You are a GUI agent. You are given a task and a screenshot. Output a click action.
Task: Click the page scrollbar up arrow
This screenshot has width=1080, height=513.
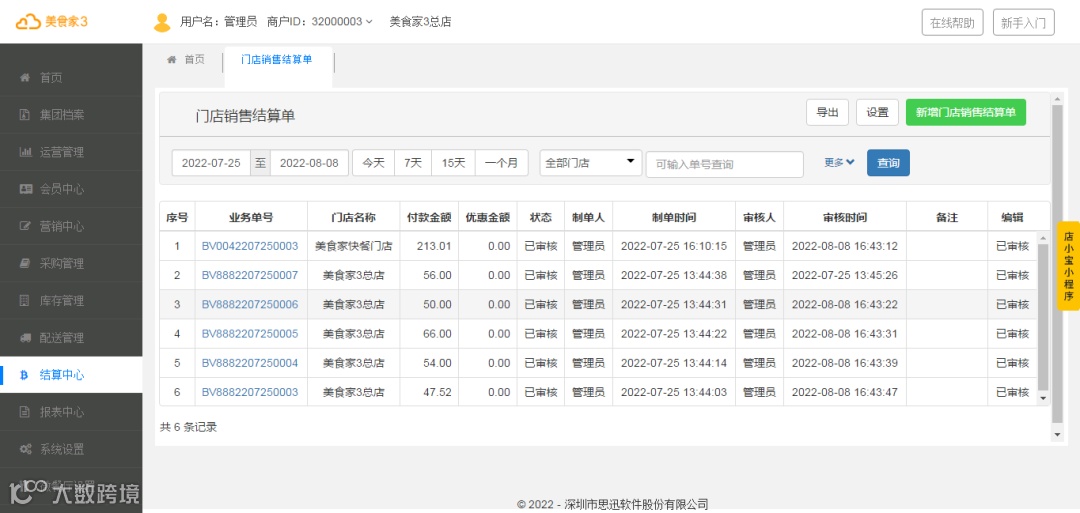pos(1058,99)
